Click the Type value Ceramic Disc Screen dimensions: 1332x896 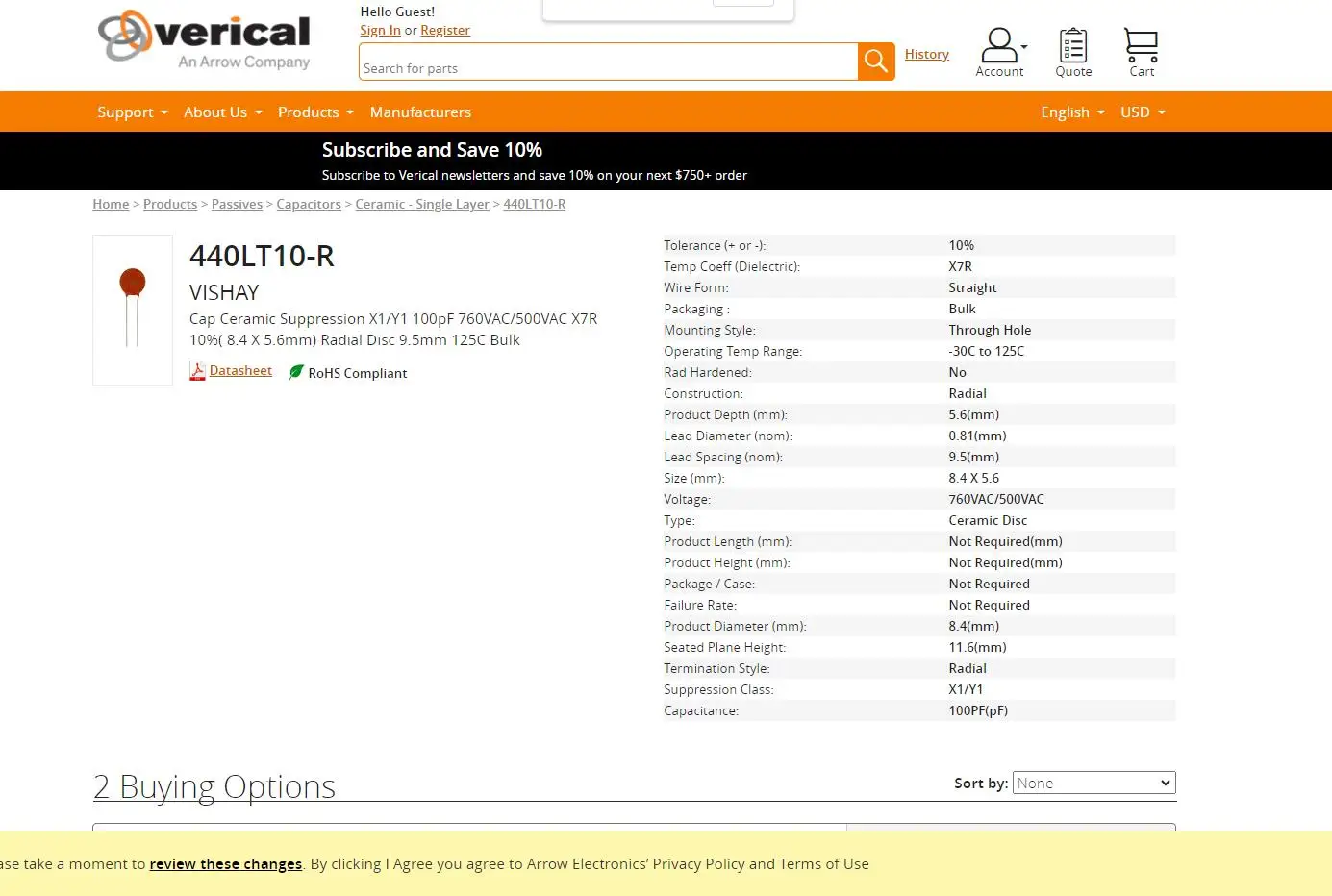988,520
